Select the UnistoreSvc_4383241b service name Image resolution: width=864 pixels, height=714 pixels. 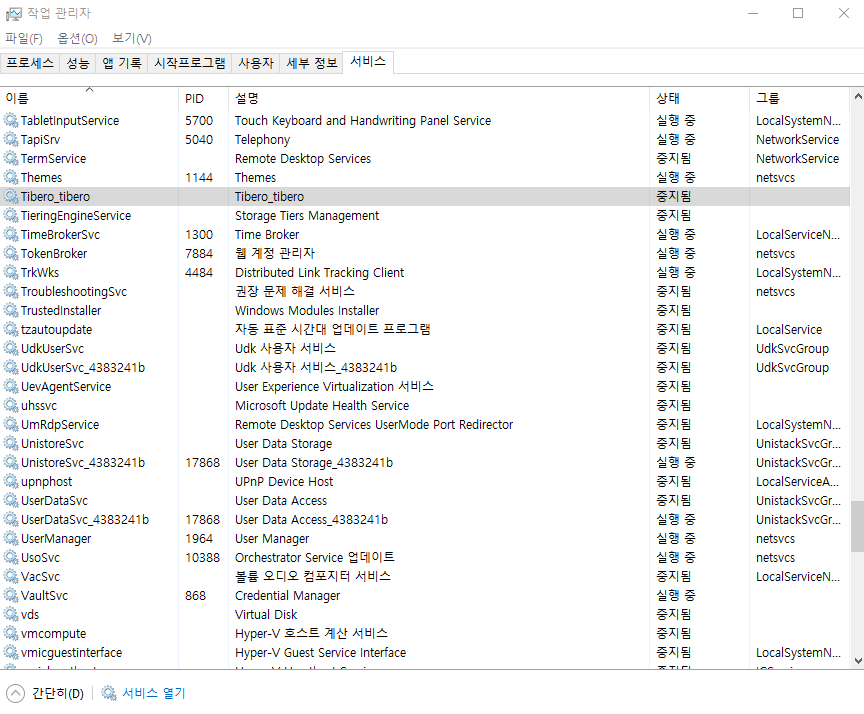click(x=83, y=463)
